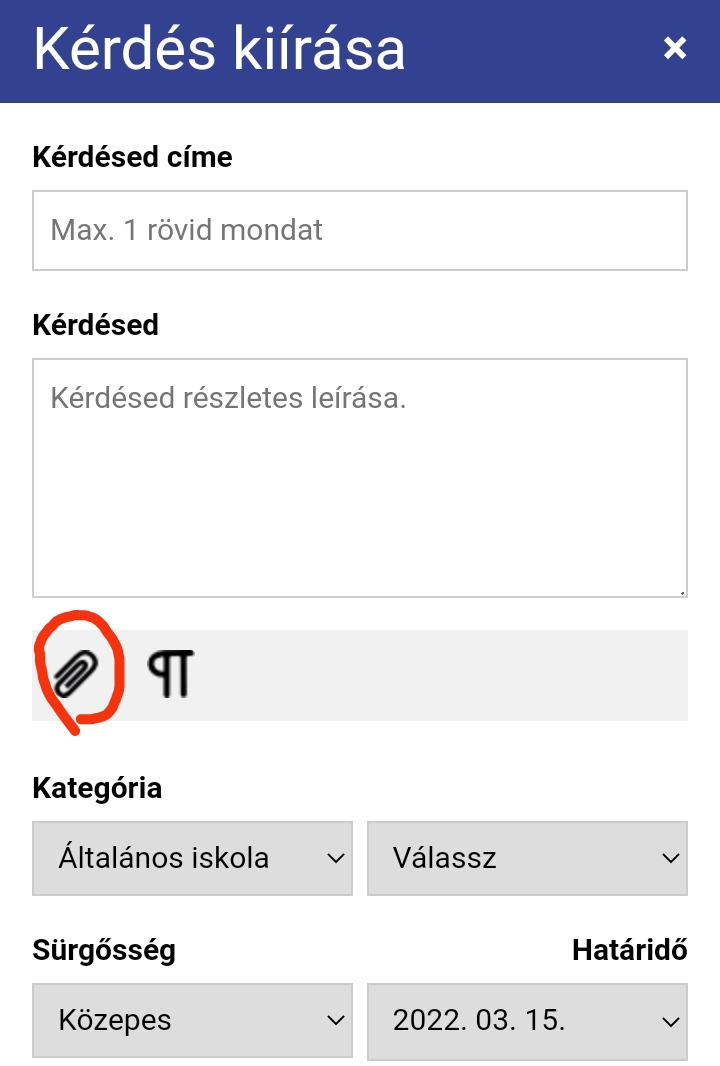This screenshot has width=720, height=1066.
Task: Click the text area resize handle
Action: pyautogui.click(x=682, y=592)
